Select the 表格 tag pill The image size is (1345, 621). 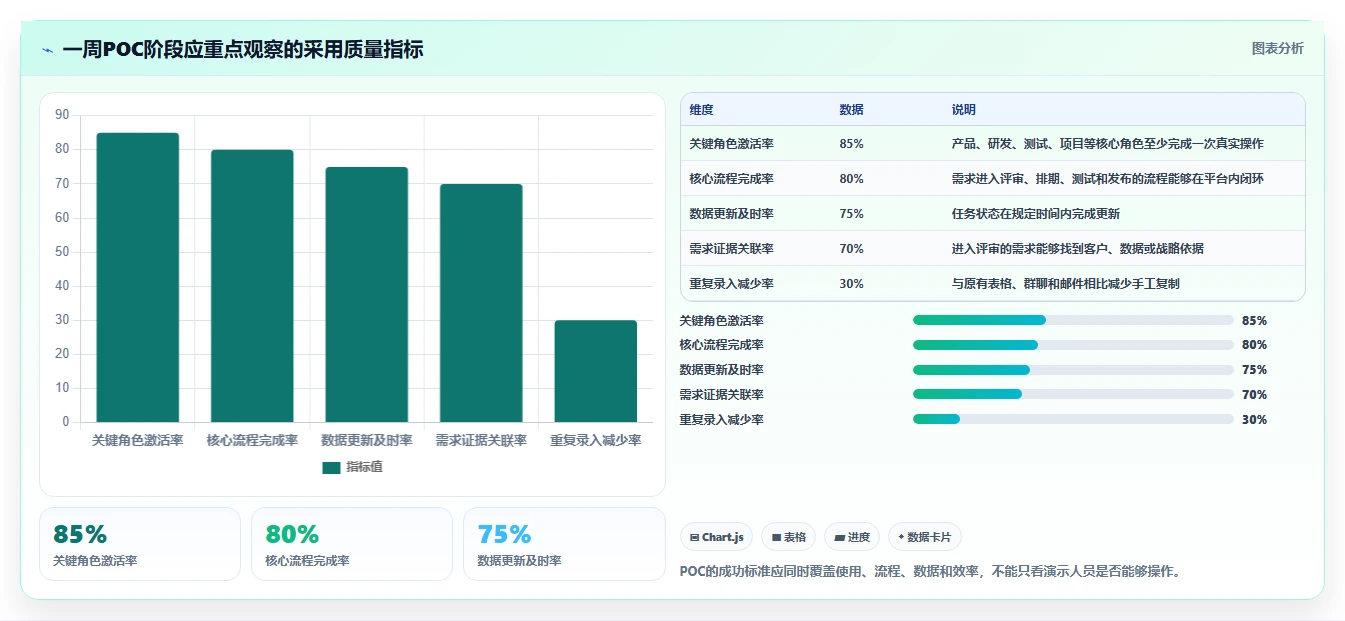(788, 537)
